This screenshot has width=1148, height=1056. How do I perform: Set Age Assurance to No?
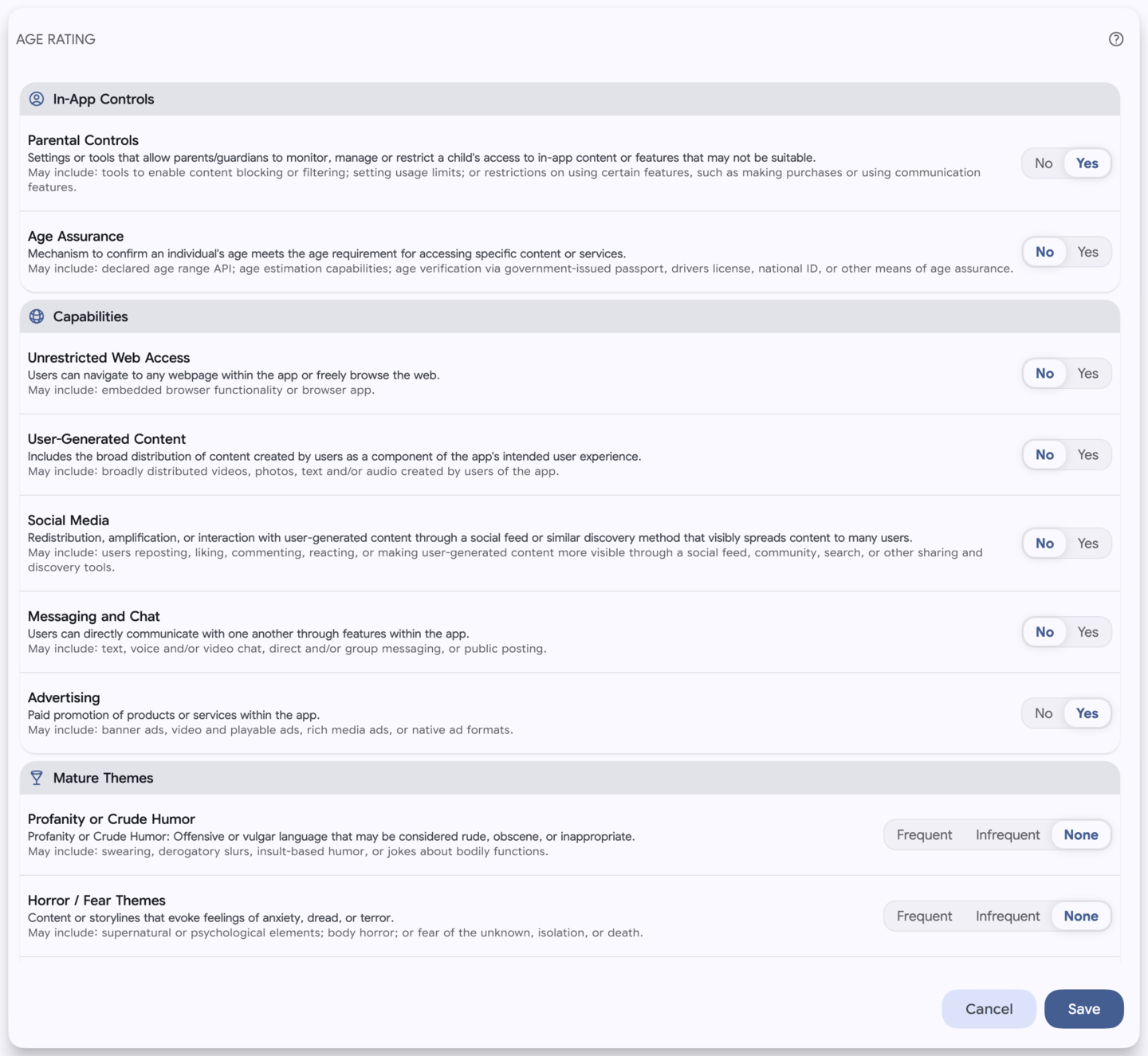[1044, 252]
